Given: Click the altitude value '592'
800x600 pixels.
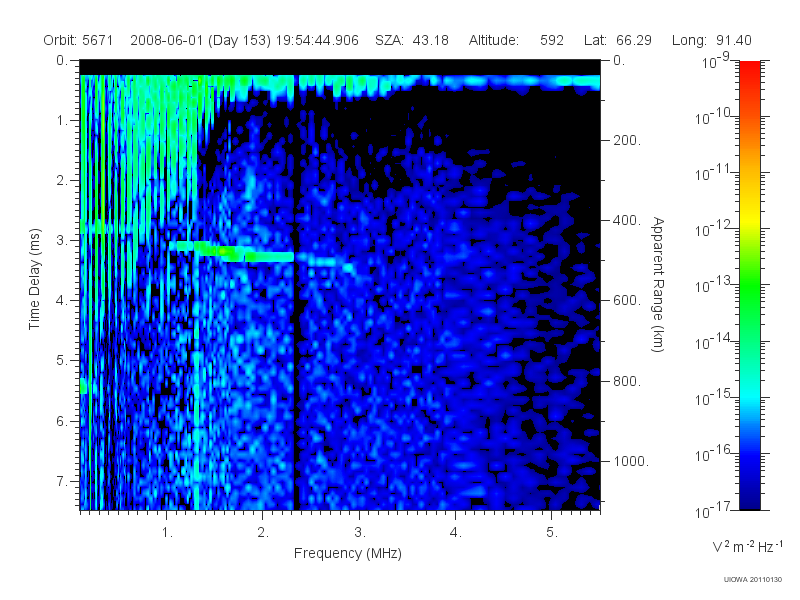Looking at the screenshot, I should [x=552, y=40].
